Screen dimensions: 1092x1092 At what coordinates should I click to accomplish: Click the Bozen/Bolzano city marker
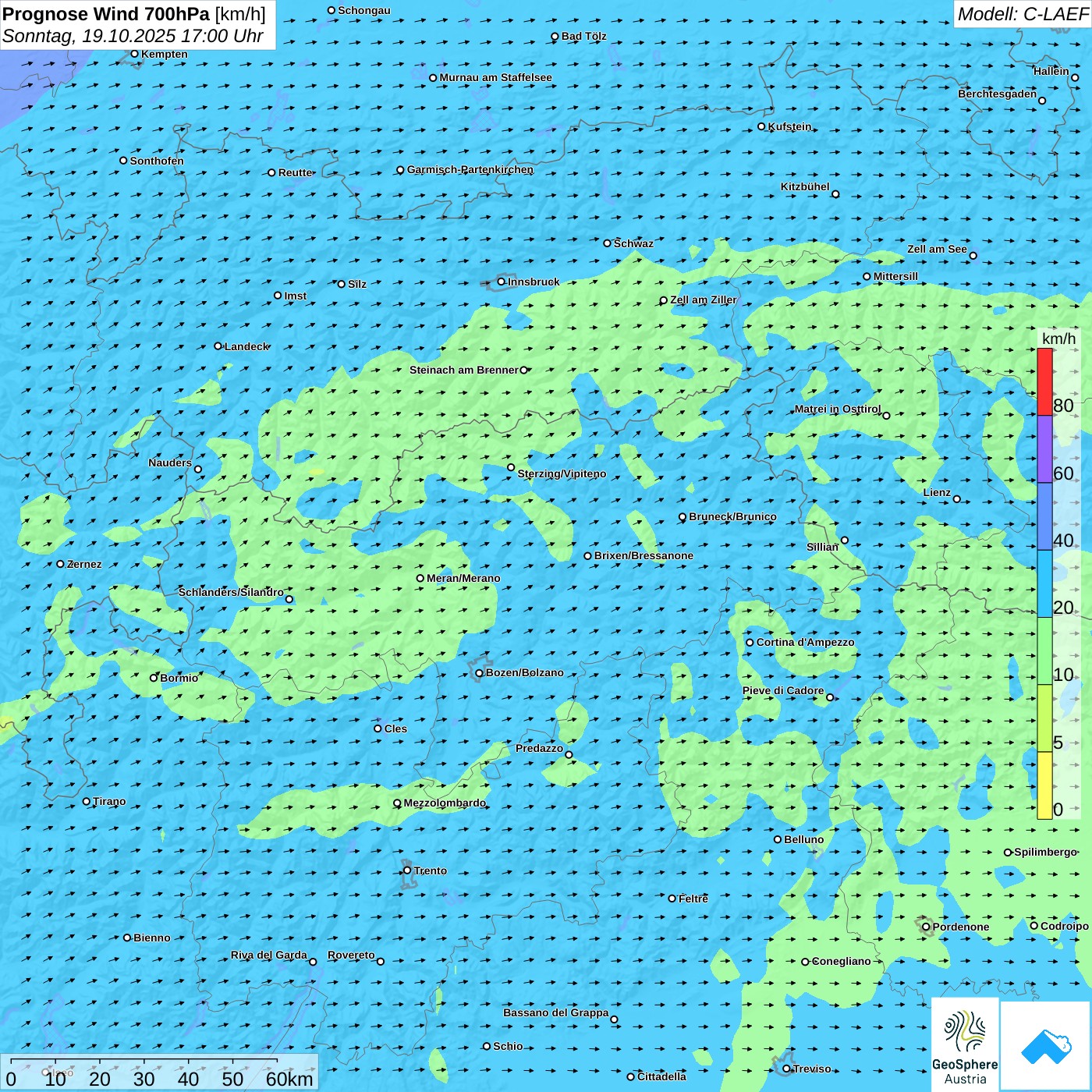tap(479, 673)
